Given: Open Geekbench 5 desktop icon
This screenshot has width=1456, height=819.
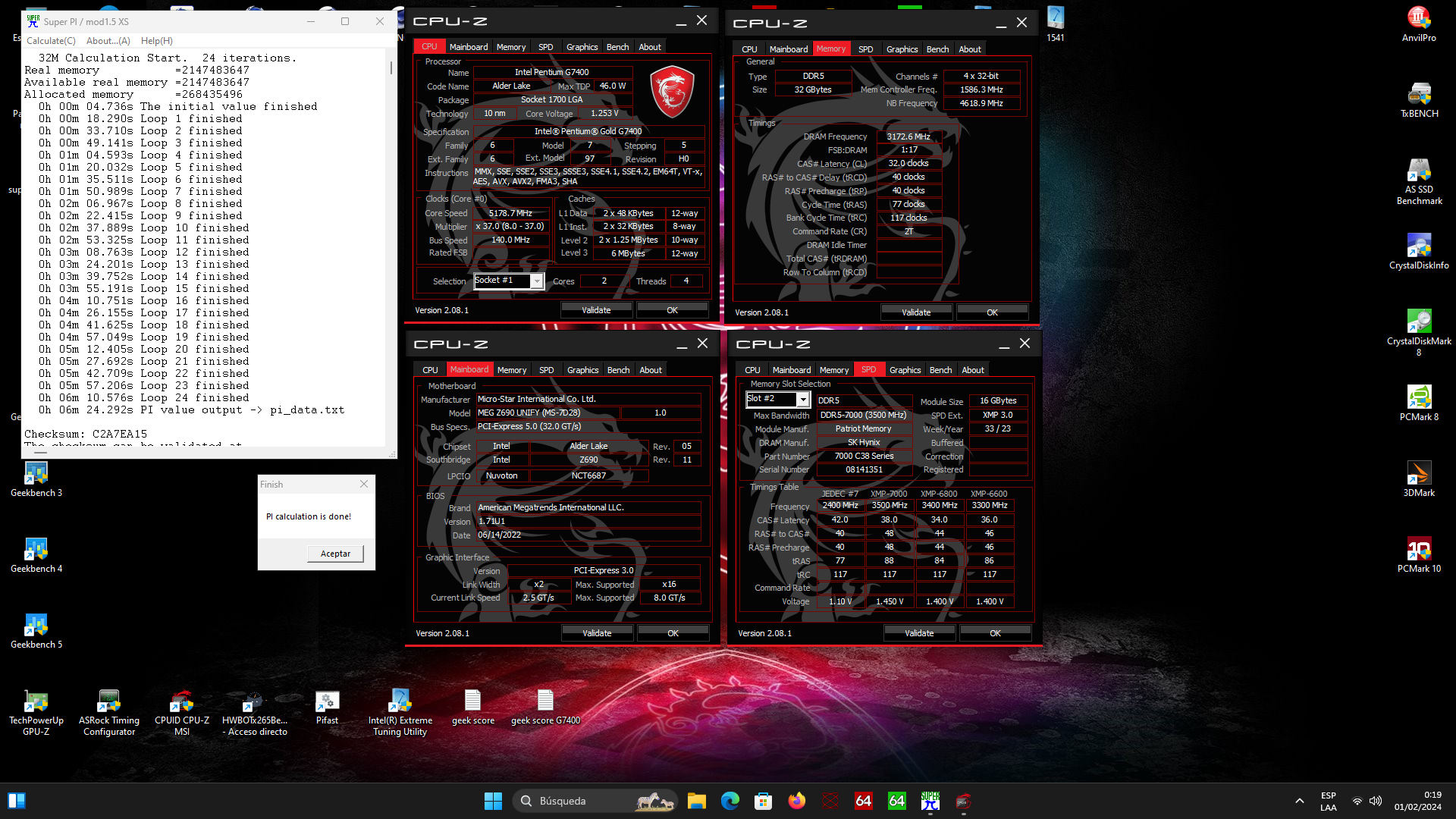Looking at the screenshot, I should pyautogui.click(x=36, y=631).
